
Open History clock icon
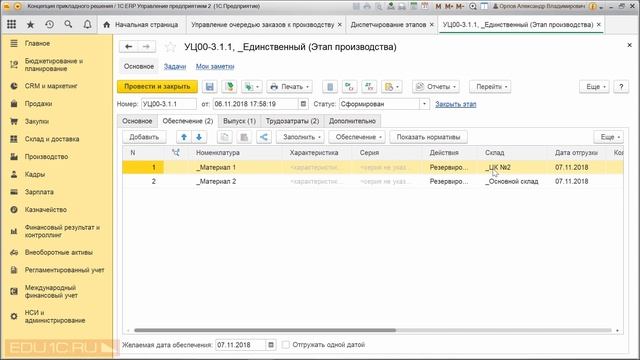[49, 24]
